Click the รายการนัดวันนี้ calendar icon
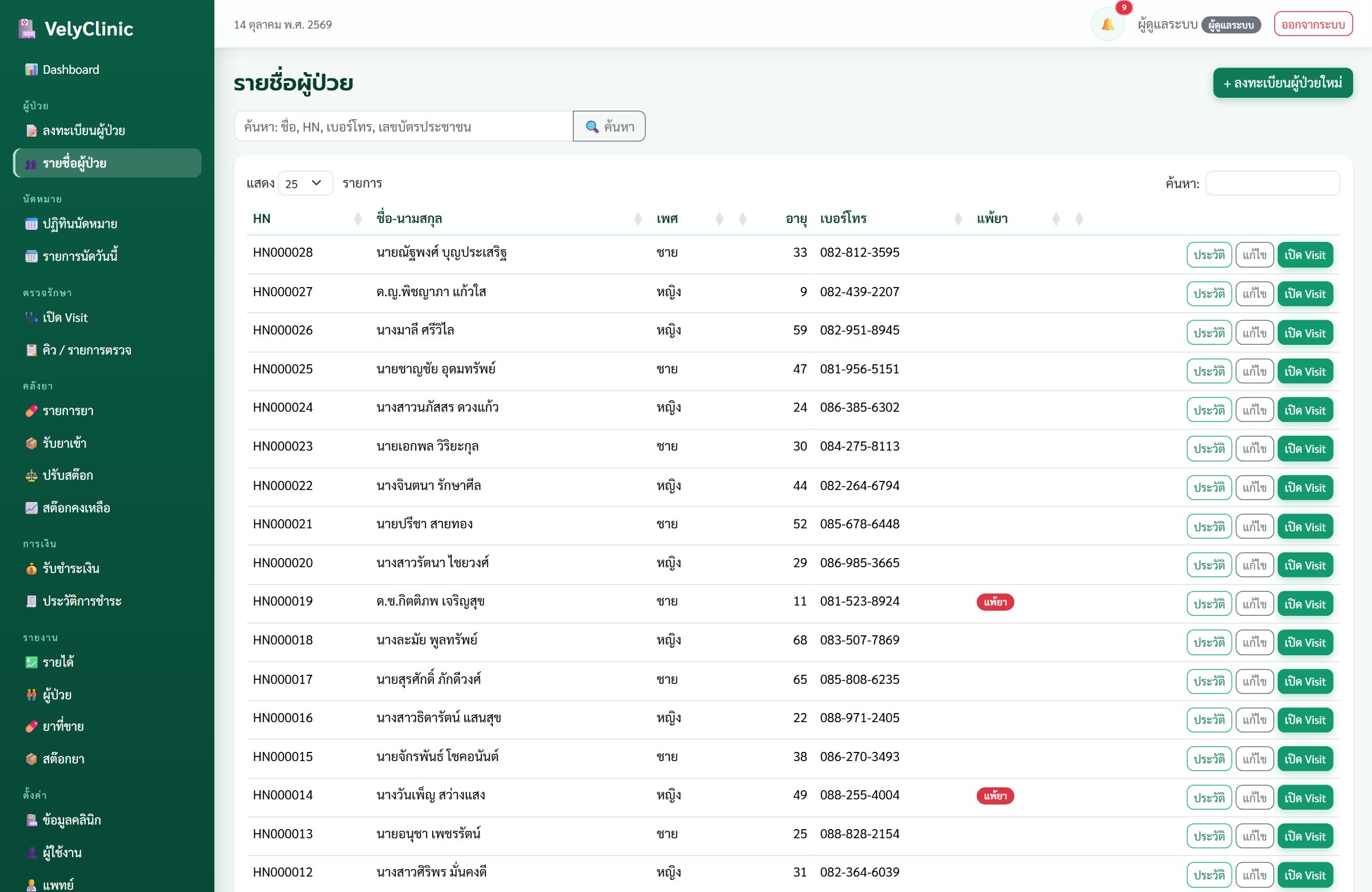1372x892 pixels. [31, 256]
